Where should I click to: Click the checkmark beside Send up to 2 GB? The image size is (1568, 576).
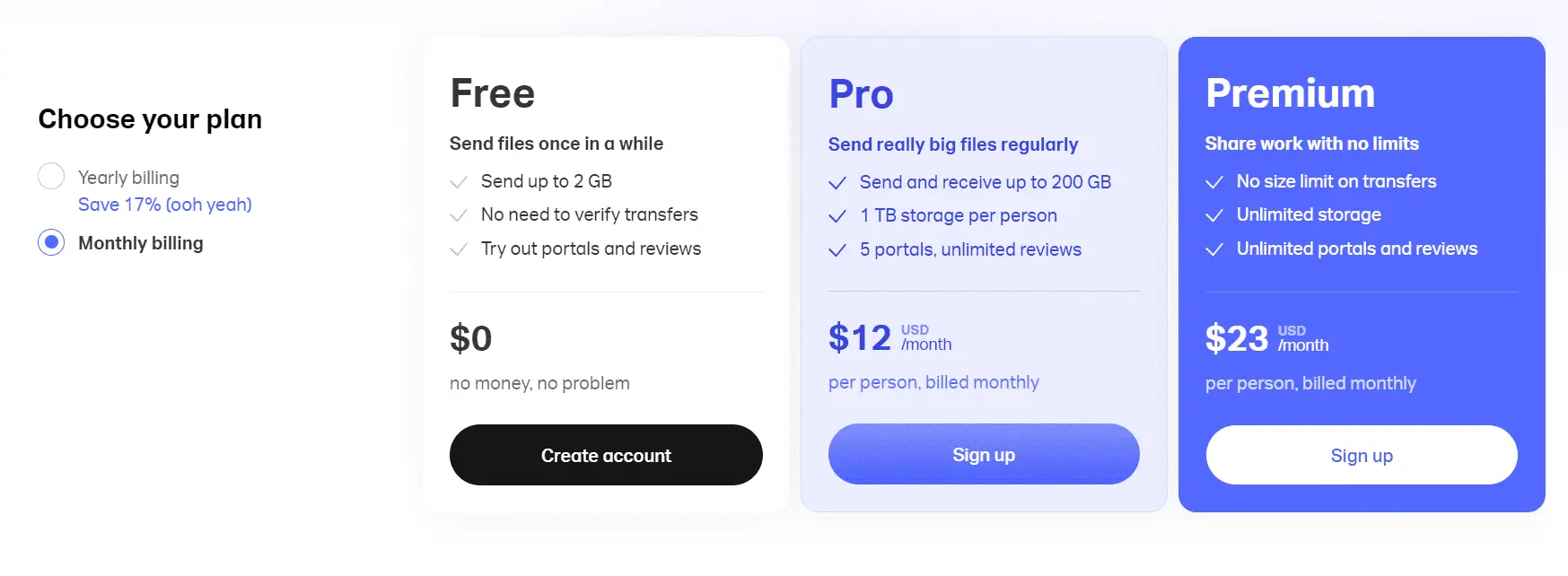(x=459, y=180)
